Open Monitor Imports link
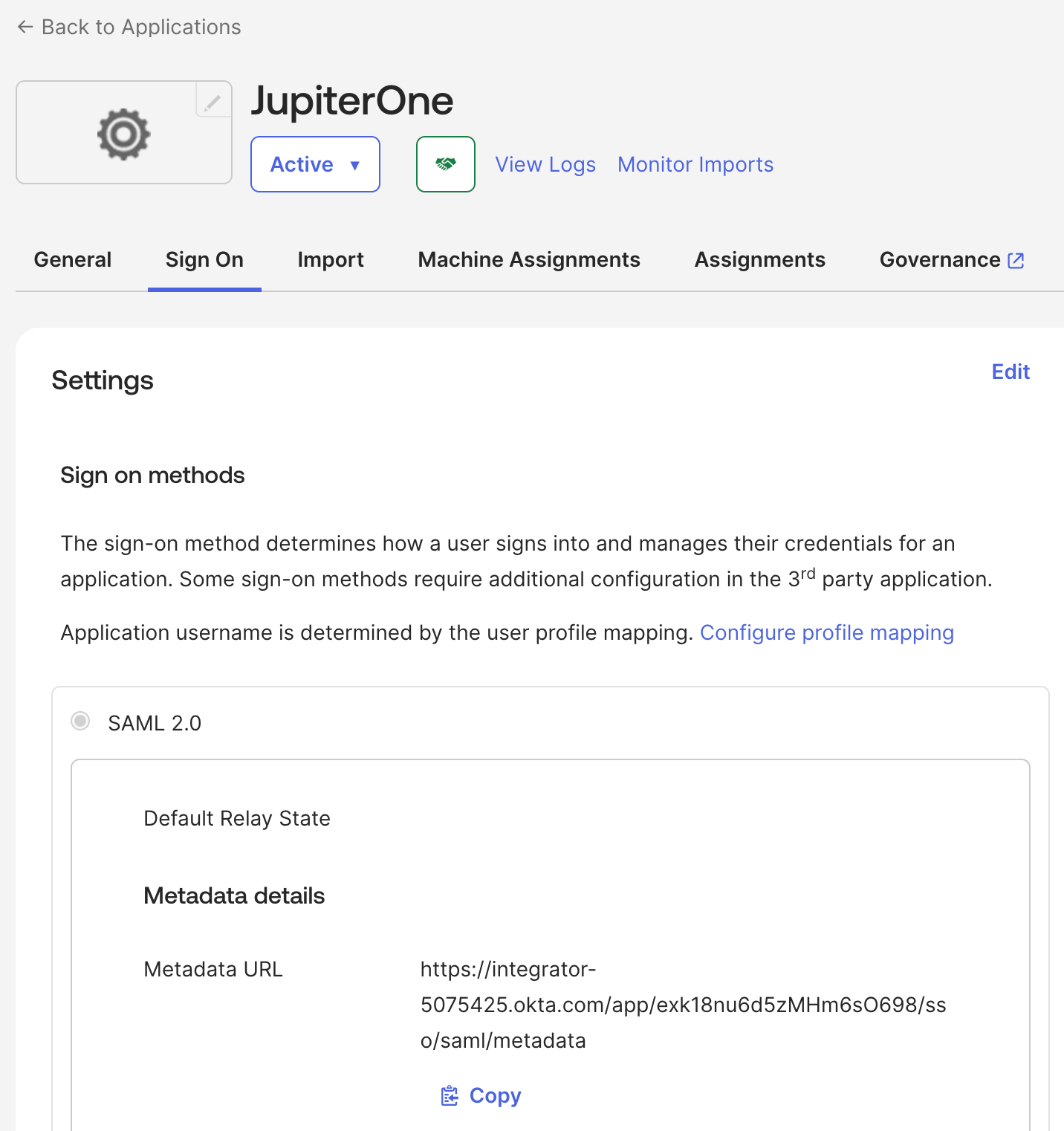 pyautogui.click(x=695, y=164)
